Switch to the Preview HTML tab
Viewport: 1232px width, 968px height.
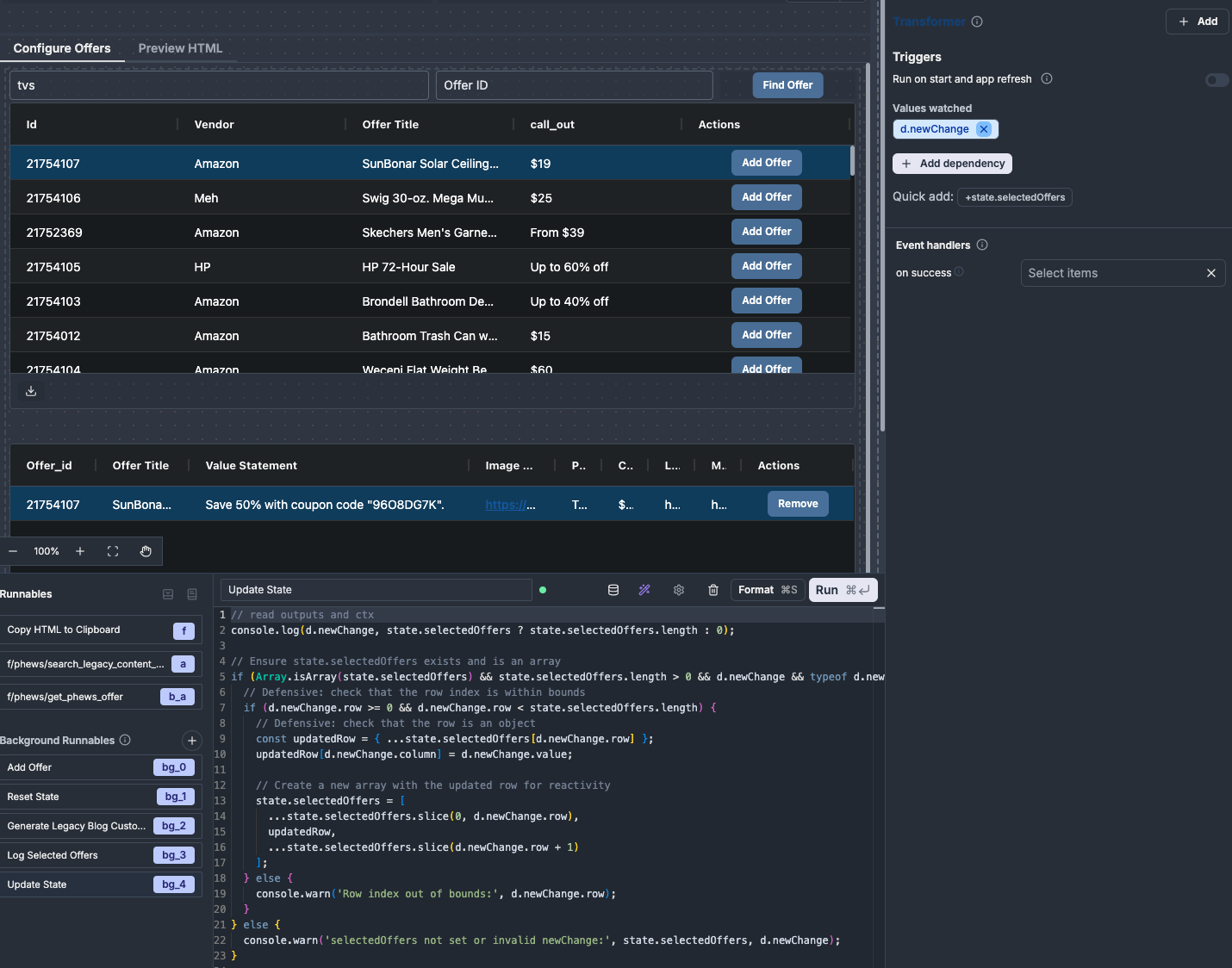(x=180, y=48)
